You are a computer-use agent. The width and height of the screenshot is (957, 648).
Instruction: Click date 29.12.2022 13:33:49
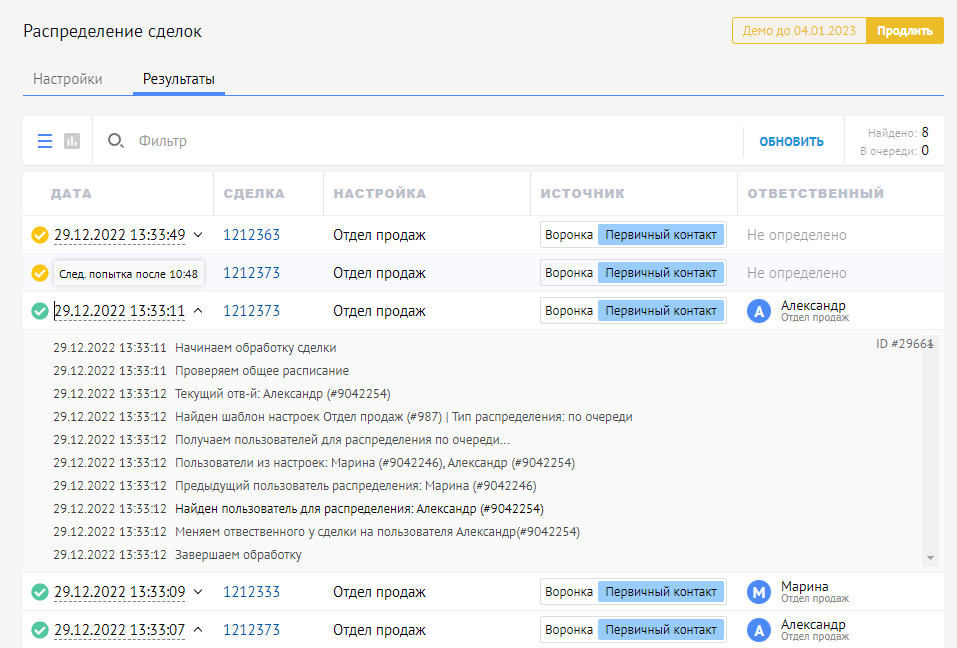tap(120, 235)
